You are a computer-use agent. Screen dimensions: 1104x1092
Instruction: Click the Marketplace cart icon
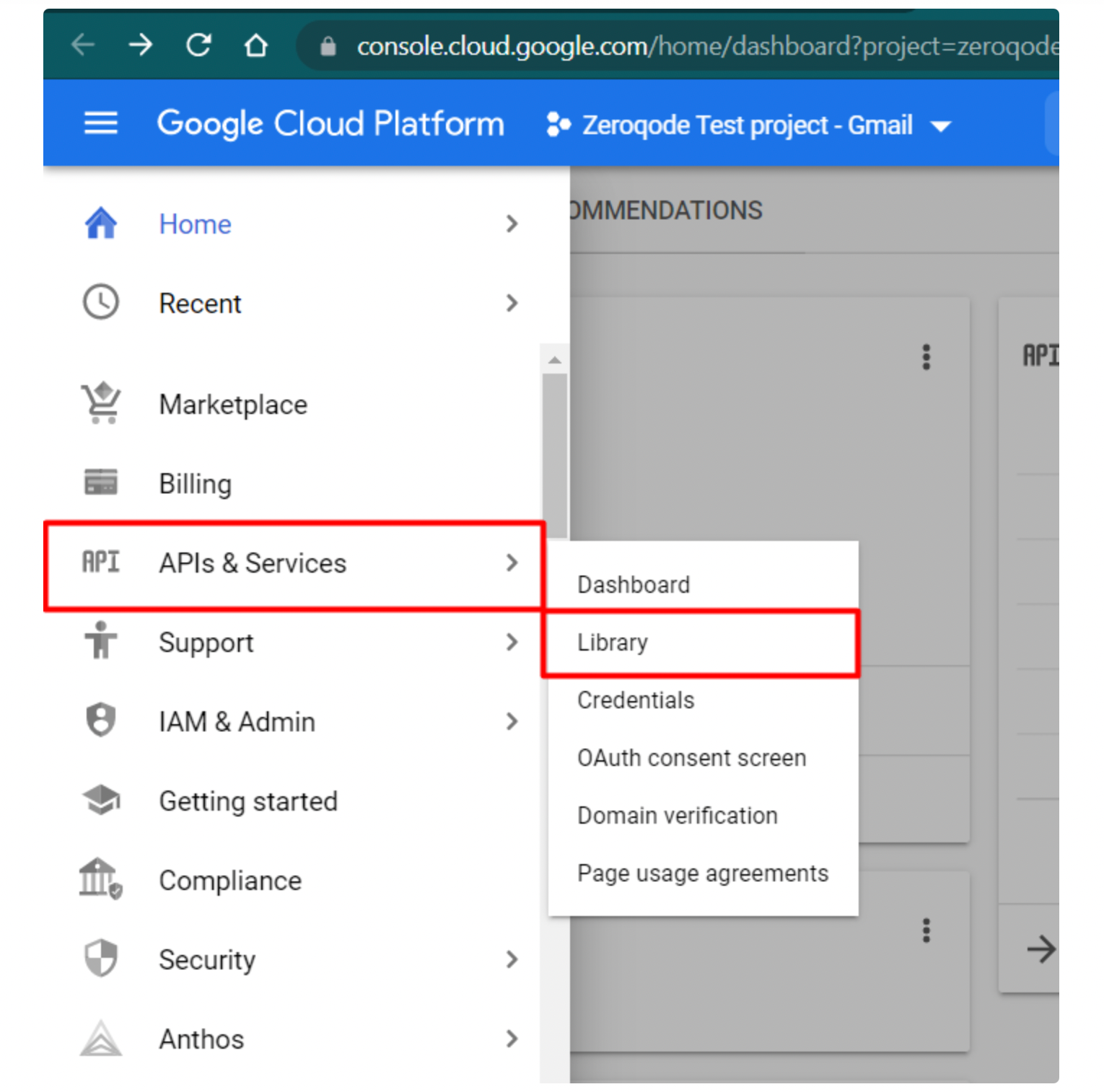click(101, 402)
